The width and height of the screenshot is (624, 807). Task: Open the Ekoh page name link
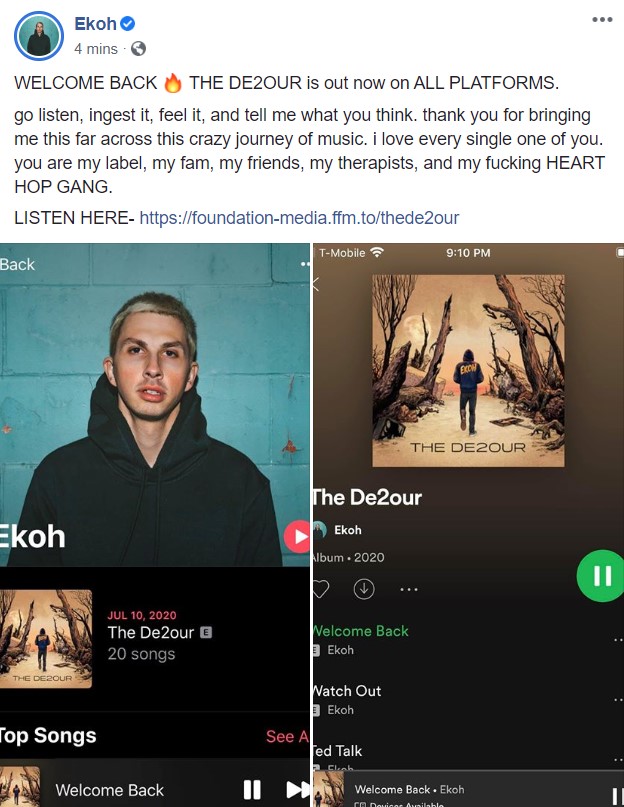[95, 24]
